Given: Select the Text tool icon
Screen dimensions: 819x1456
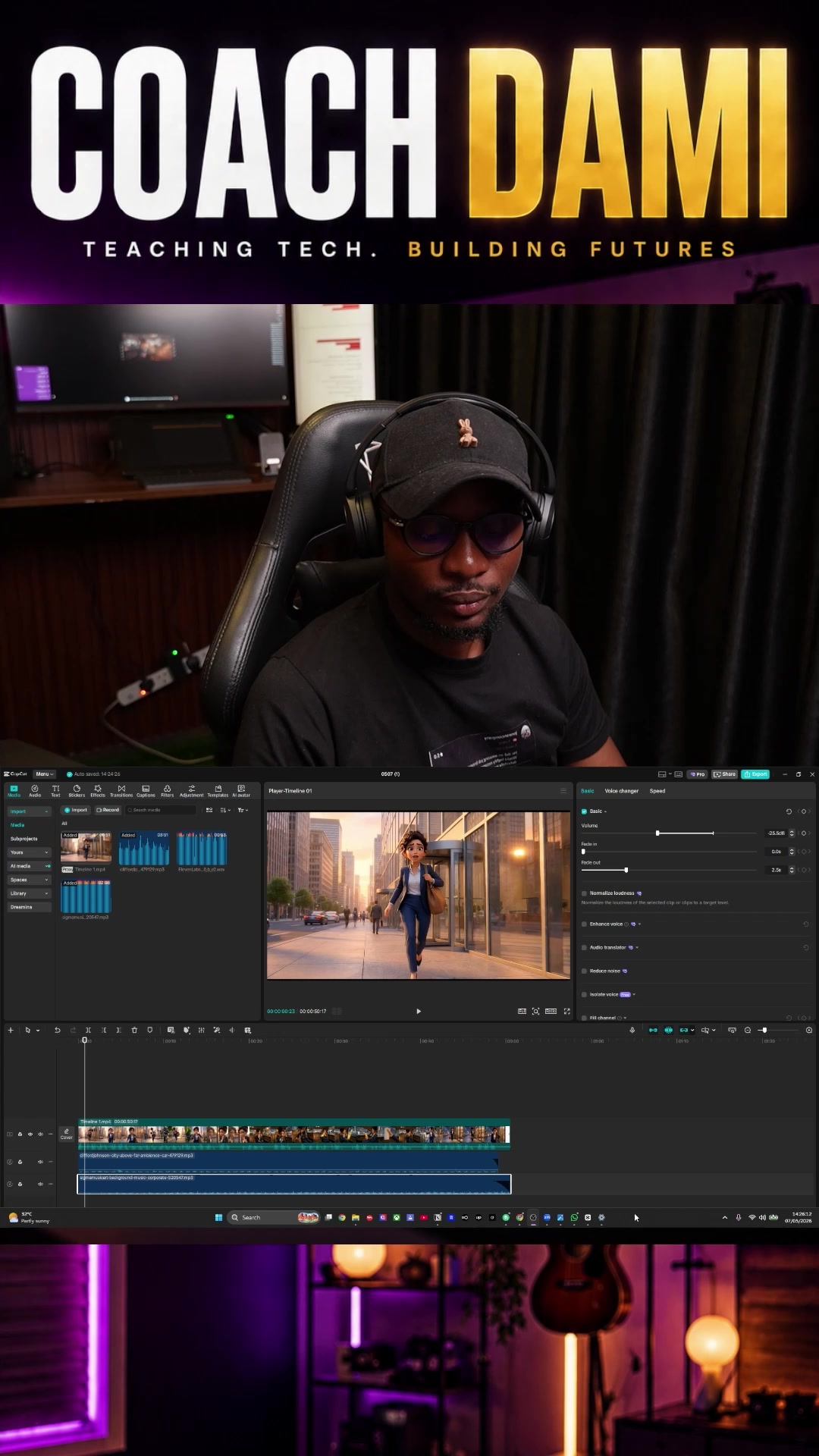Looking at the screenshot, I should pyautogui.click(x=55, y=791).
